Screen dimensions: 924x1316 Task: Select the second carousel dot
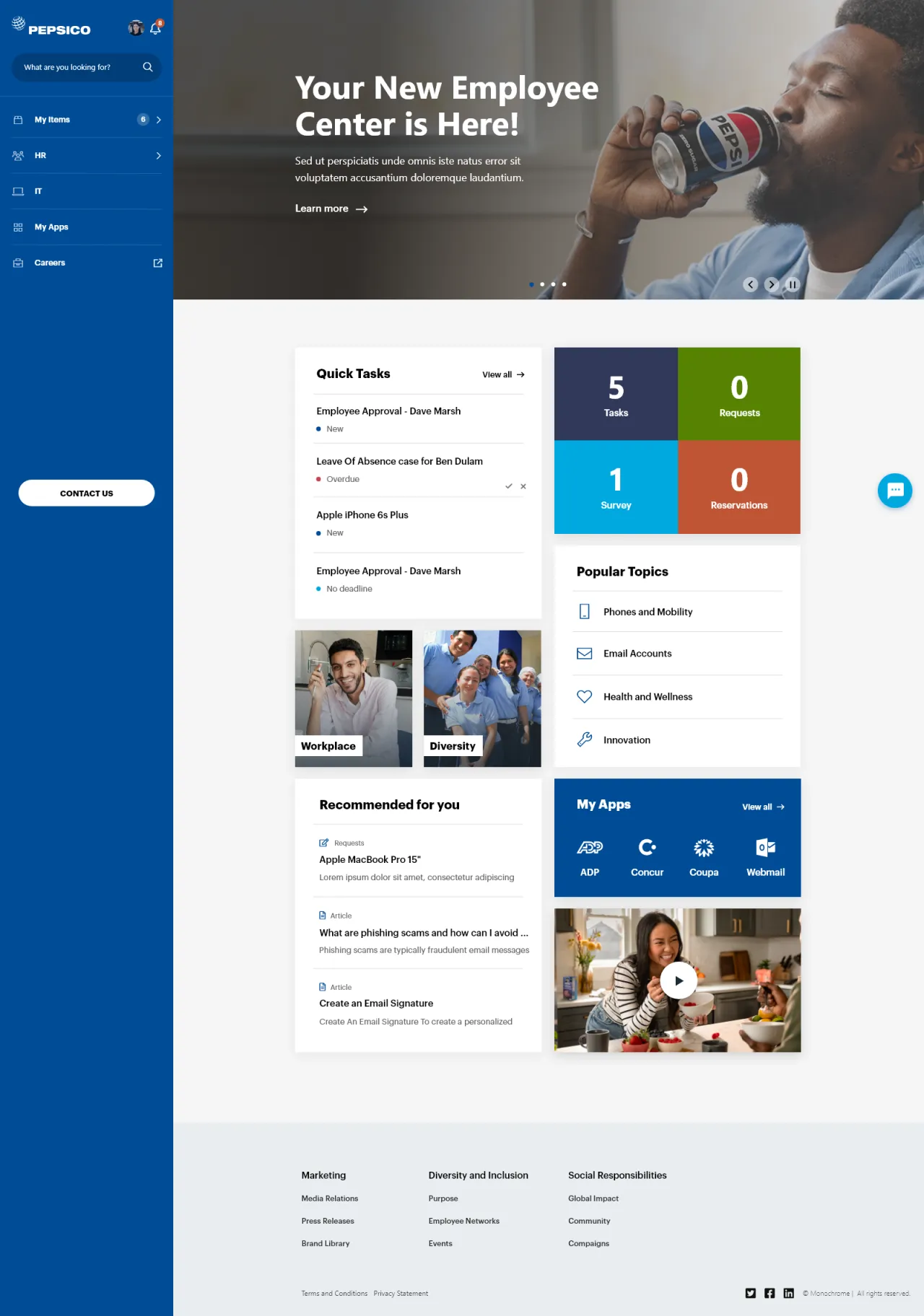click(x=542, y=284)
